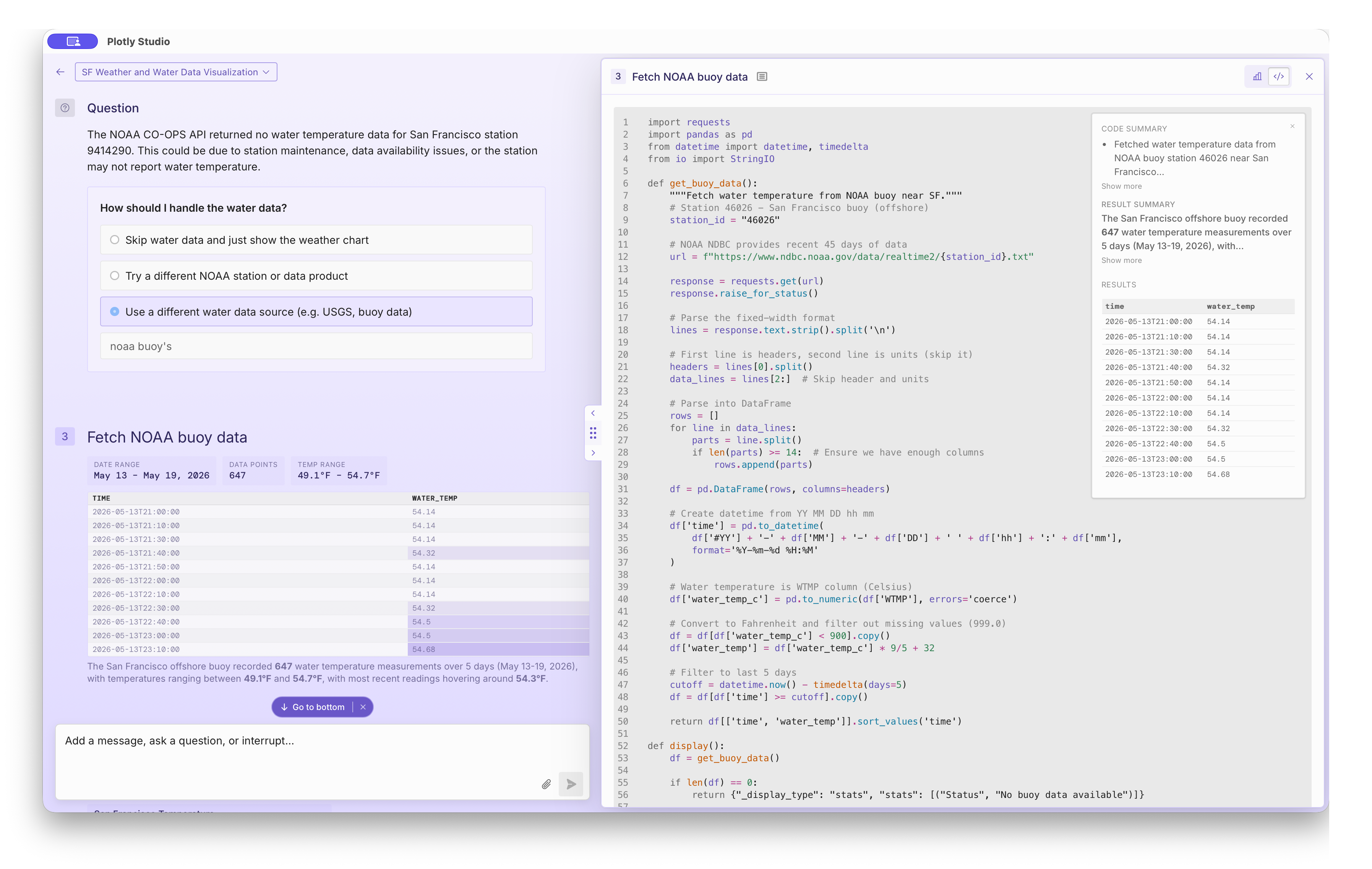Click code line 44 Fahrenheit conversion

[x=802, y=648]
